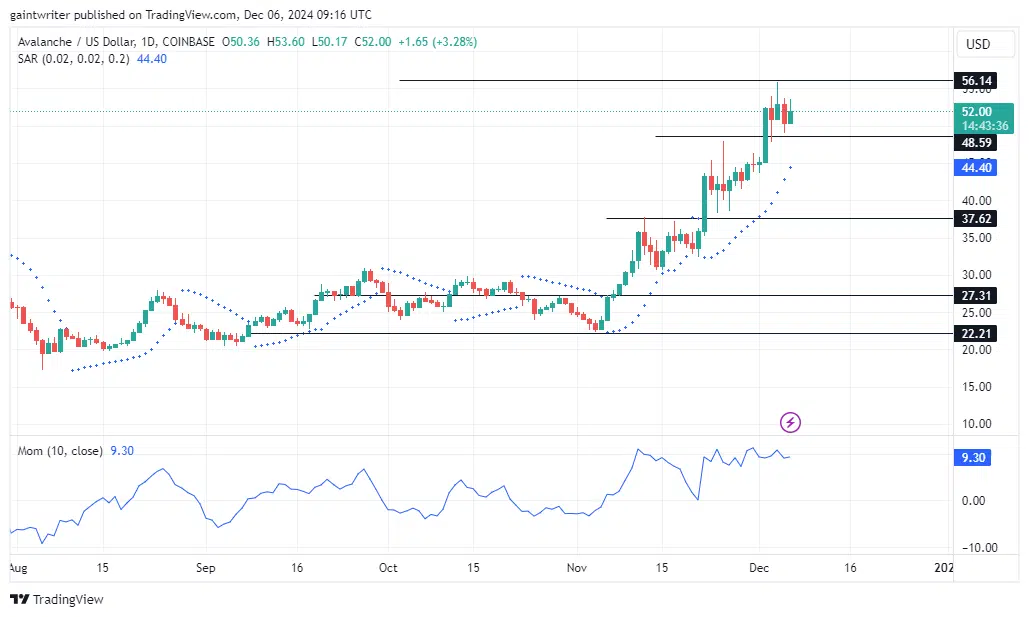The height and width of the screenshot is (617, 1029).
Task: Open the USD currency selector
Action: [x=976, y=44]
